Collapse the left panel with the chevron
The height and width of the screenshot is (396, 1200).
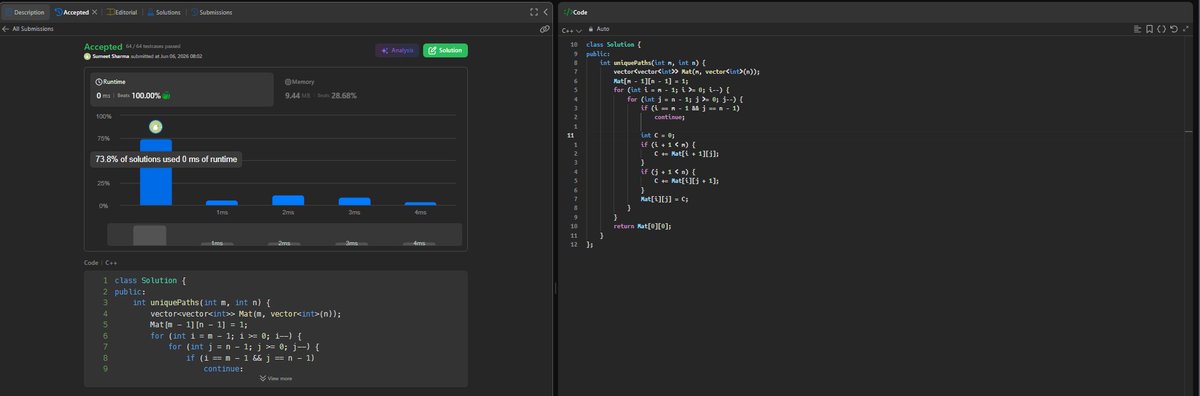point(546,12)
